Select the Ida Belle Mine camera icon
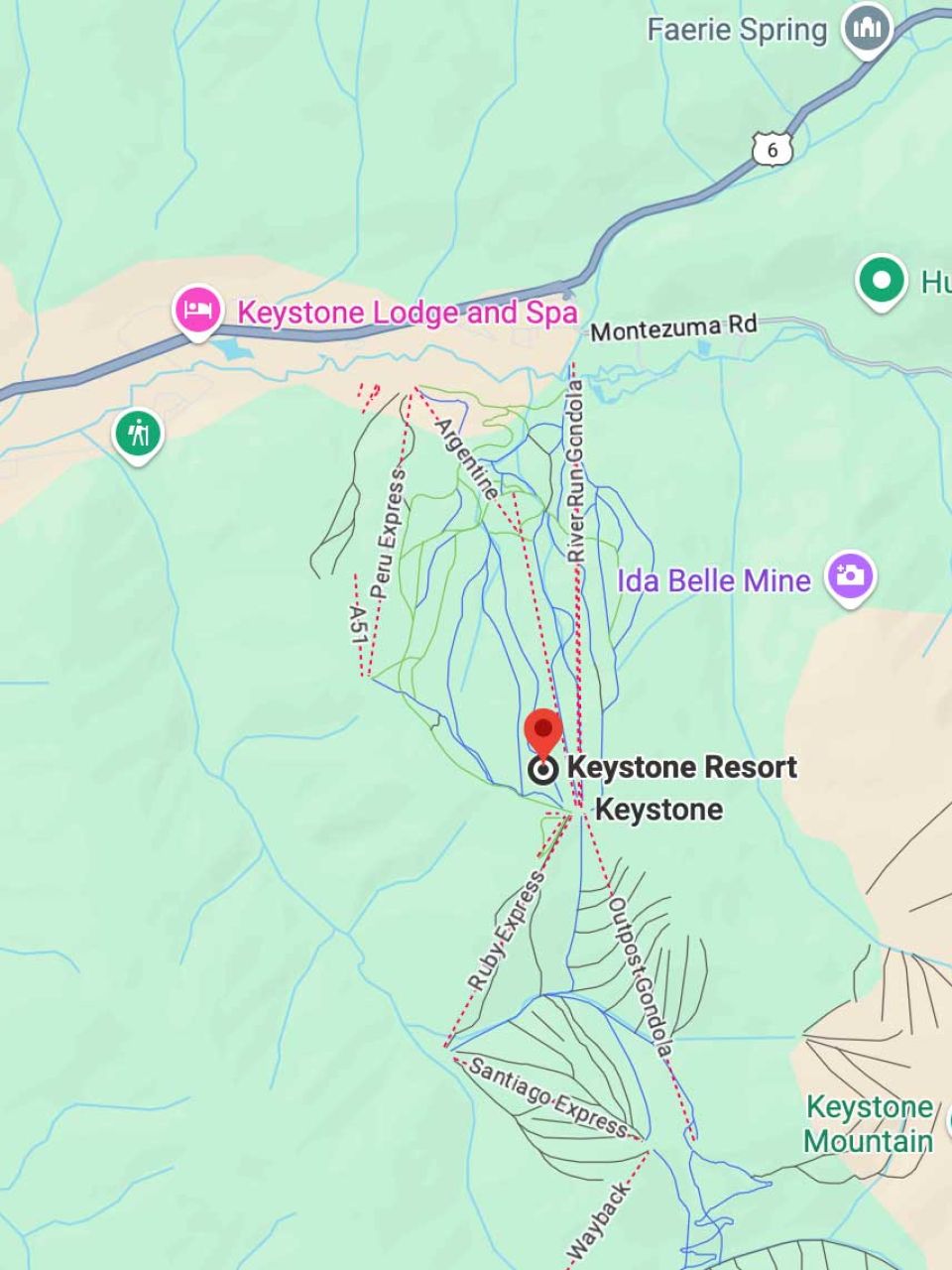This screenshot has height=1270, width=952. click(x=852, y=576)
